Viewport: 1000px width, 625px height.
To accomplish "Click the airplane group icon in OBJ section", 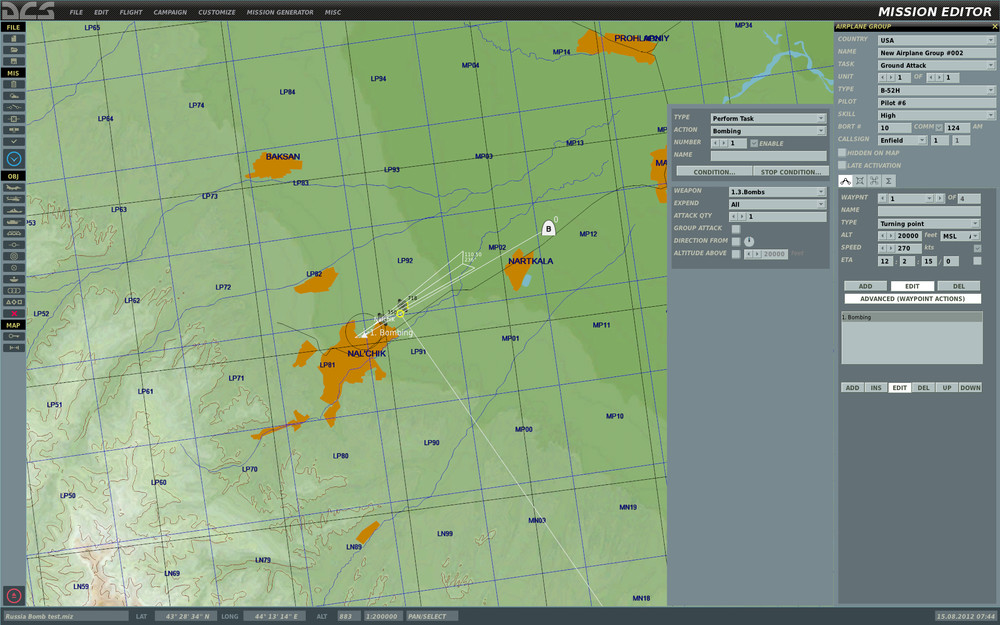I will pyautogui.click(x=13, y=187).
